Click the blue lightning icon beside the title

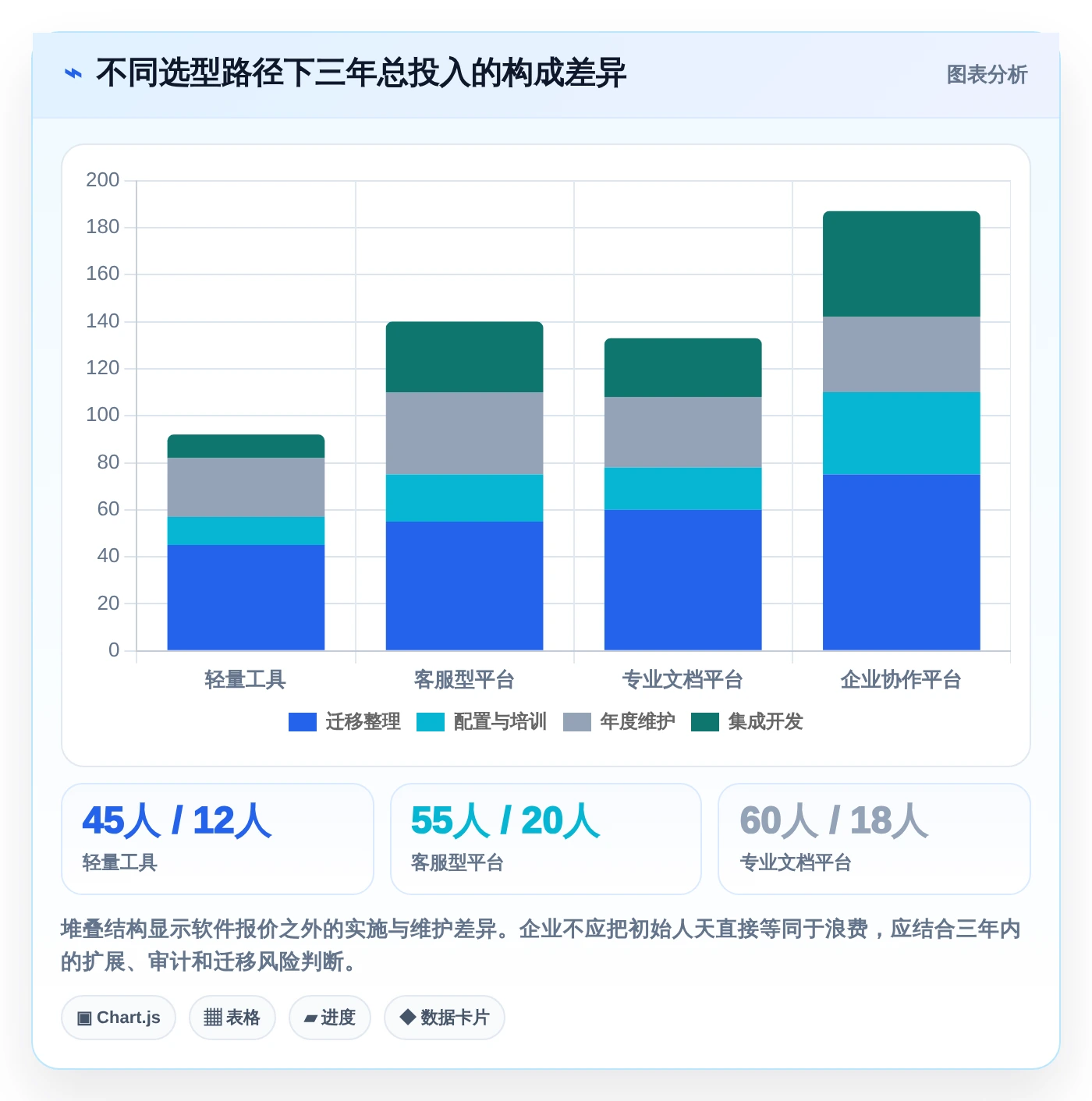(x=73, y=73)
